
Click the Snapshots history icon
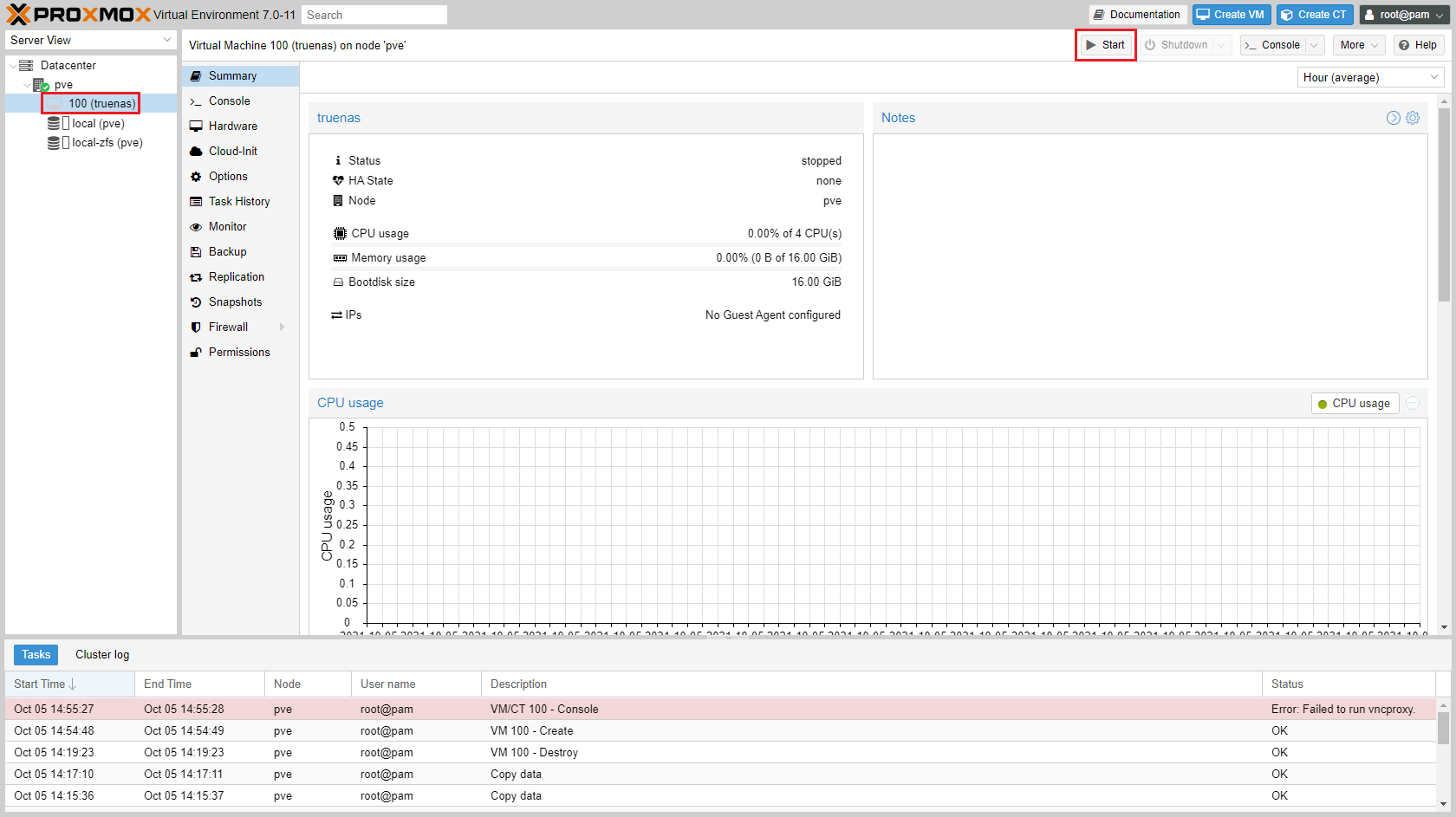click(x=196, y=302)
